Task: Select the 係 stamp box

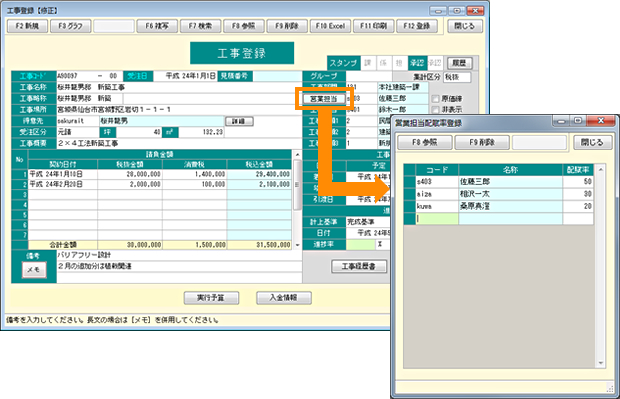Action: click(x=384, y=63)
